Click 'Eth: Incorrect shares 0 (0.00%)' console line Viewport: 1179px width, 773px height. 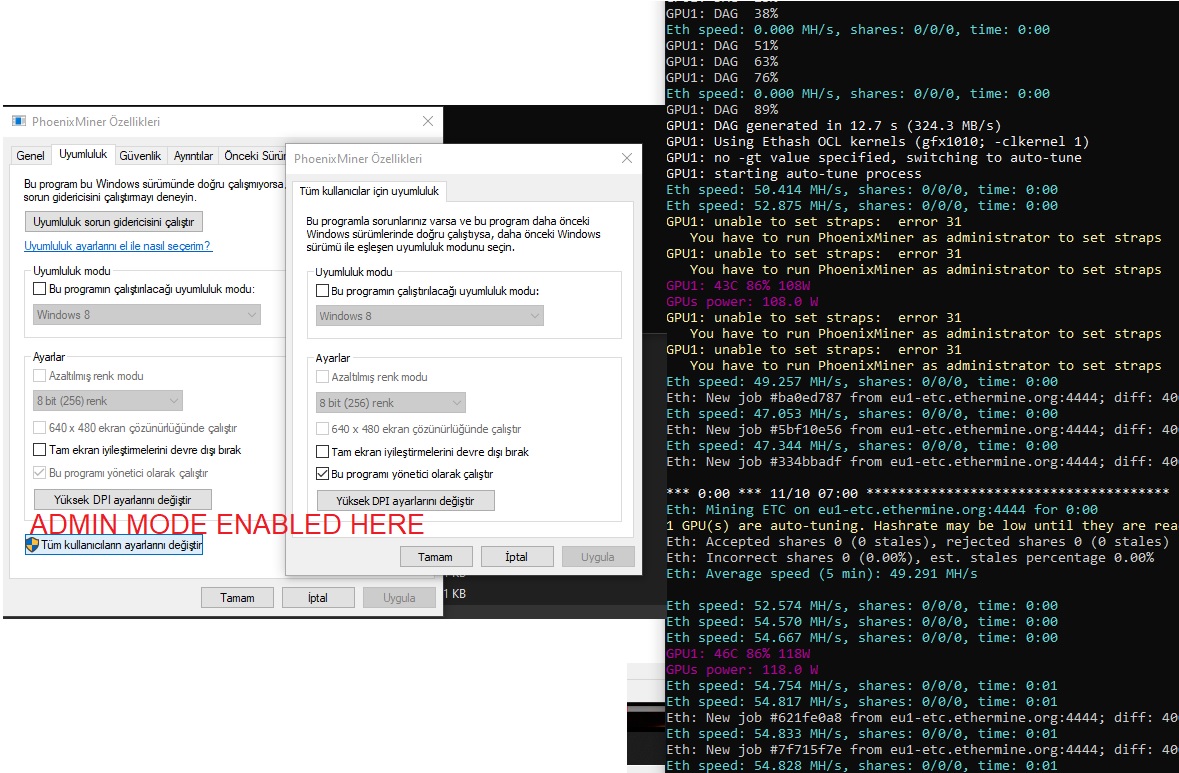point(910,557)
